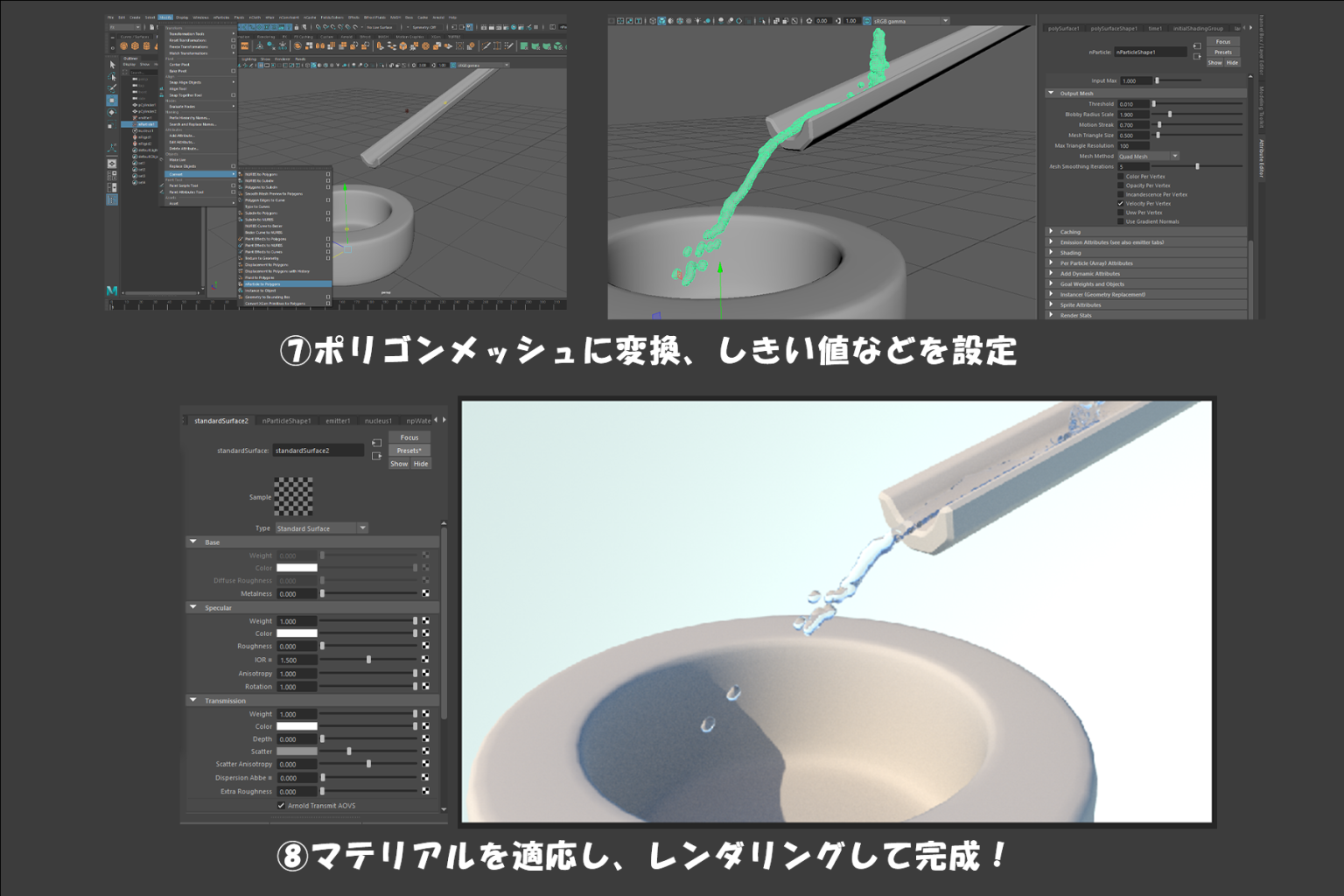This screenshot has height=896, width=1344.
Task: Select the Select Tool arrow in the toolbox
Action: point(112,66)
